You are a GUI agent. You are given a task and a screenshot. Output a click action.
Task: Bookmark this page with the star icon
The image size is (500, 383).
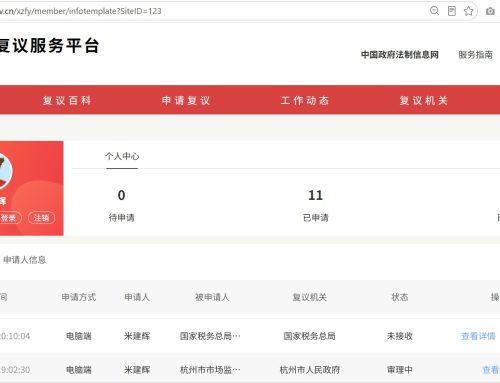point(469,11)
